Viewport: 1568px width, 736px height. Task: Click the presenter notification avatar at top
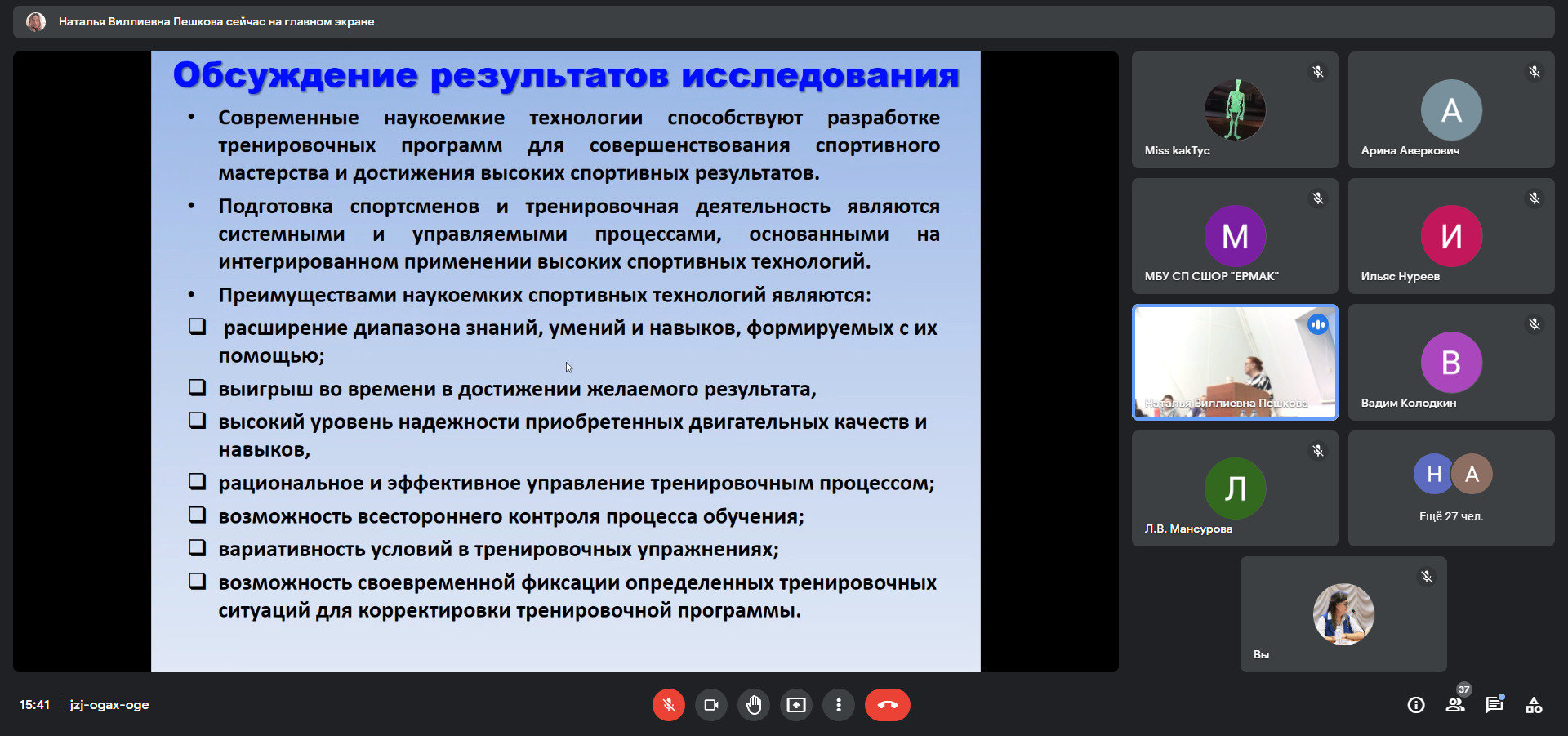click(x=36, y=22)
